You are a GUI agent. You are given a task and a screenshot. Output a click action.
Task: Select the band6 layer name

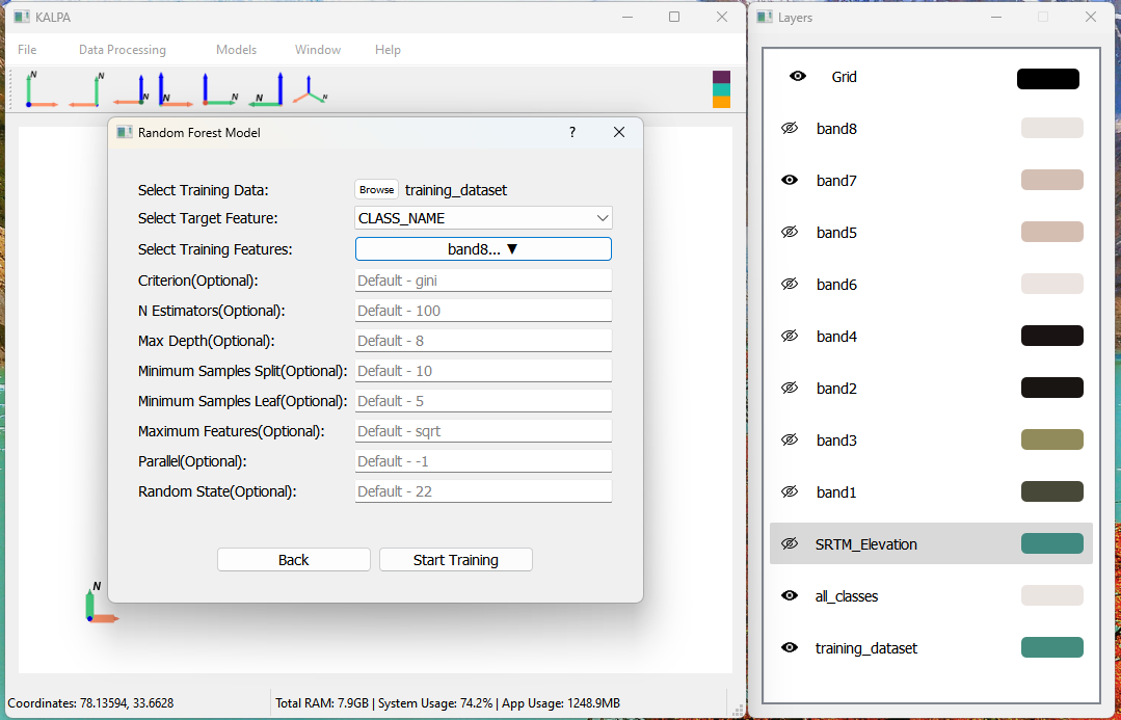pyautogui.click(x=836, y=285)
